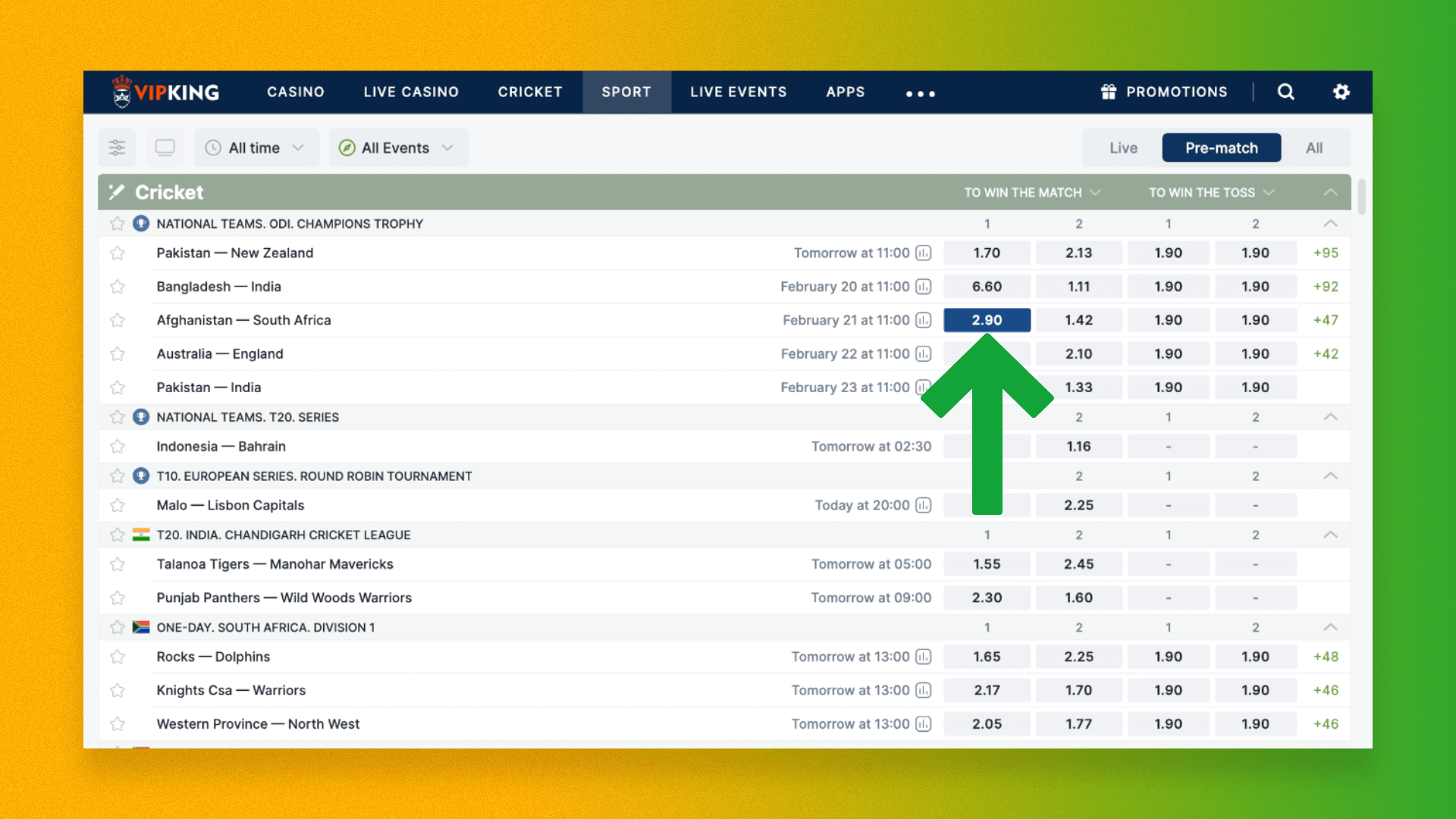
Task: Open the Apps menu
Action: point(846,92)
